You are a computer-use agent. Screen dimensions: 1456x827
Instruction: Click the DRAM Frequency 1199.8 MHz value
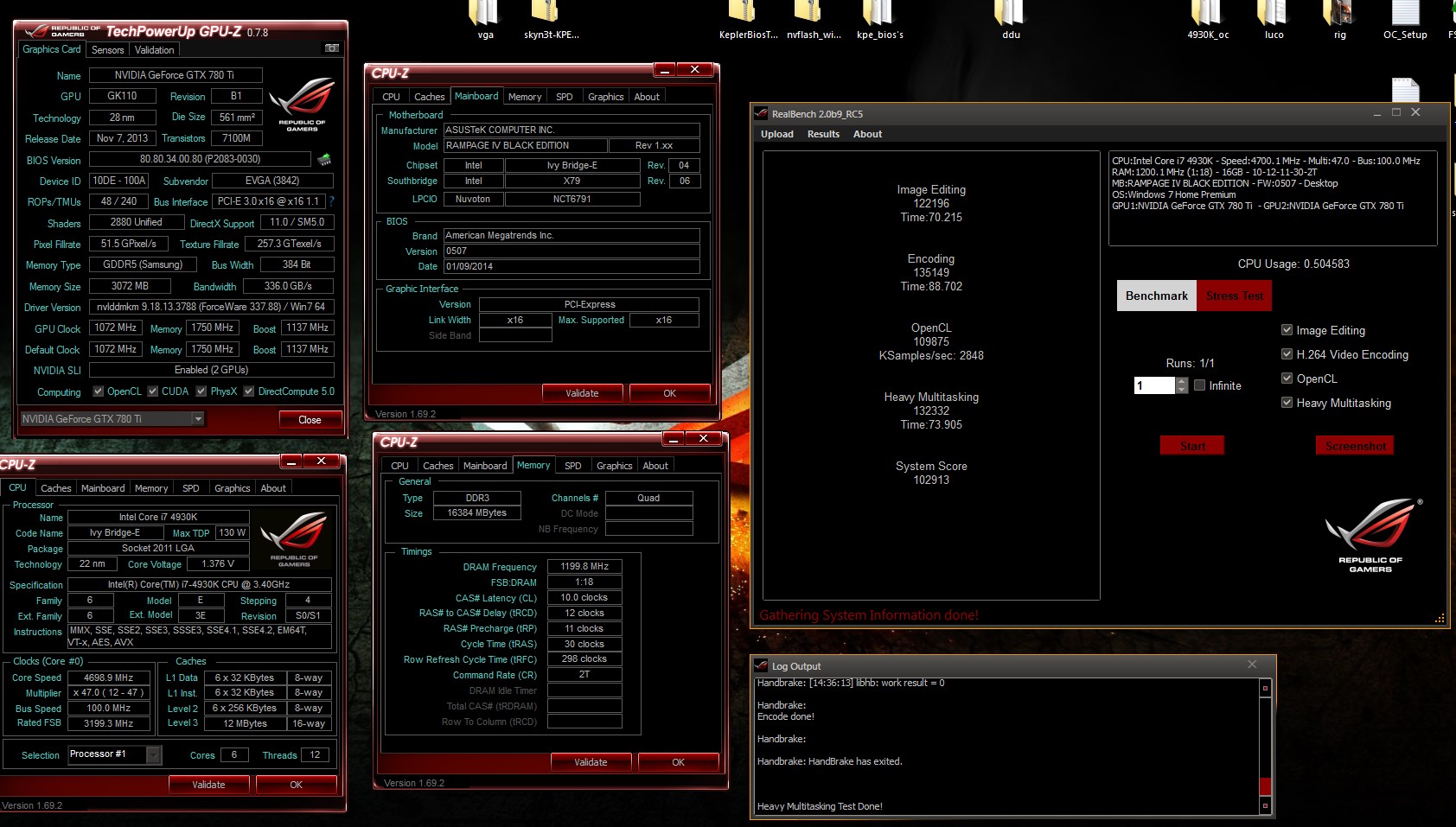click(x=584, y=567)
